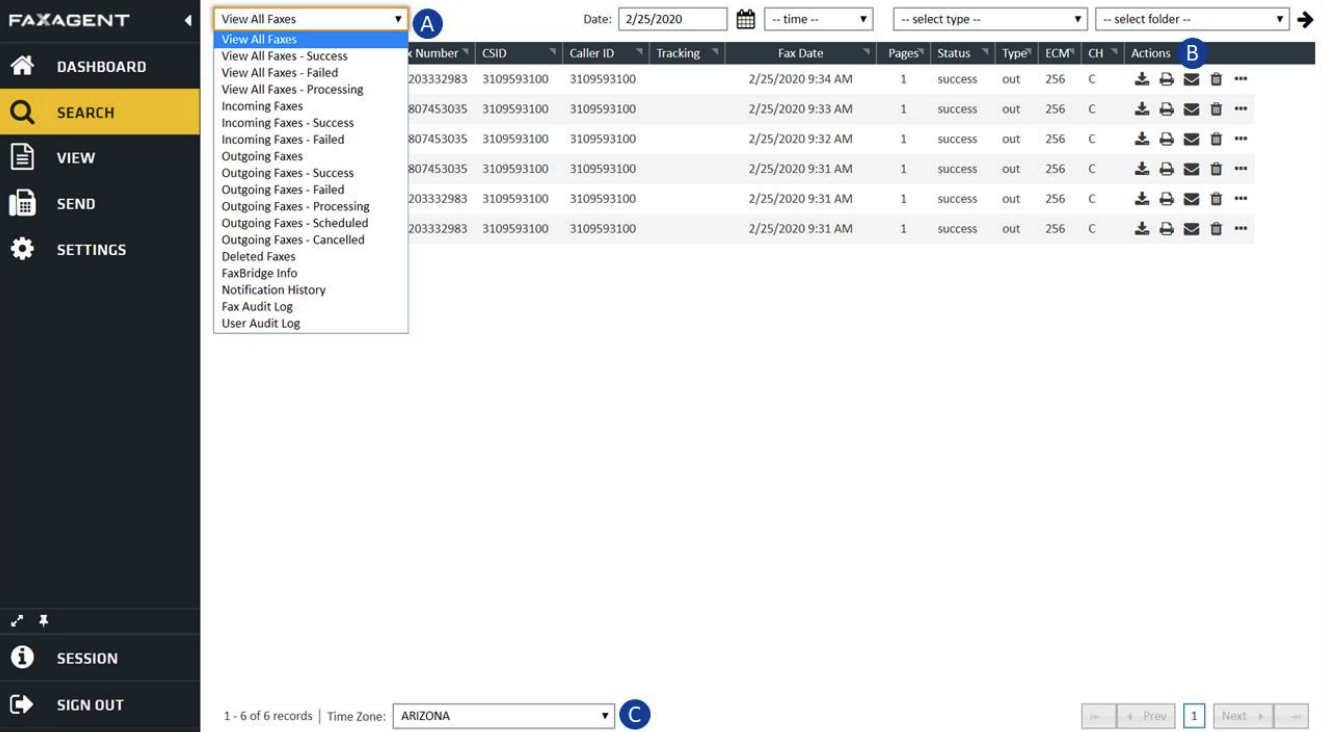Select FaxBridge Info option
This screenshot has height=732, width=1322.
[x=311, y=273]
